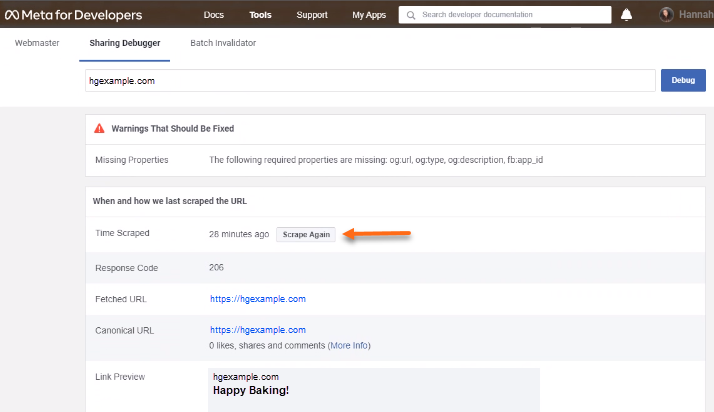Select the Sharing Debugger tab

pyautogui.click(x=125, y=44)
